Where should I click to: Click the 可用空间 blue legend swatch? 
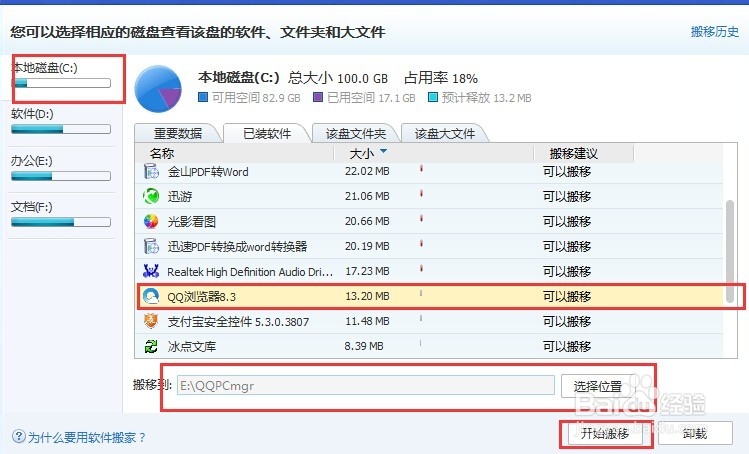click(x=203, y=97)
